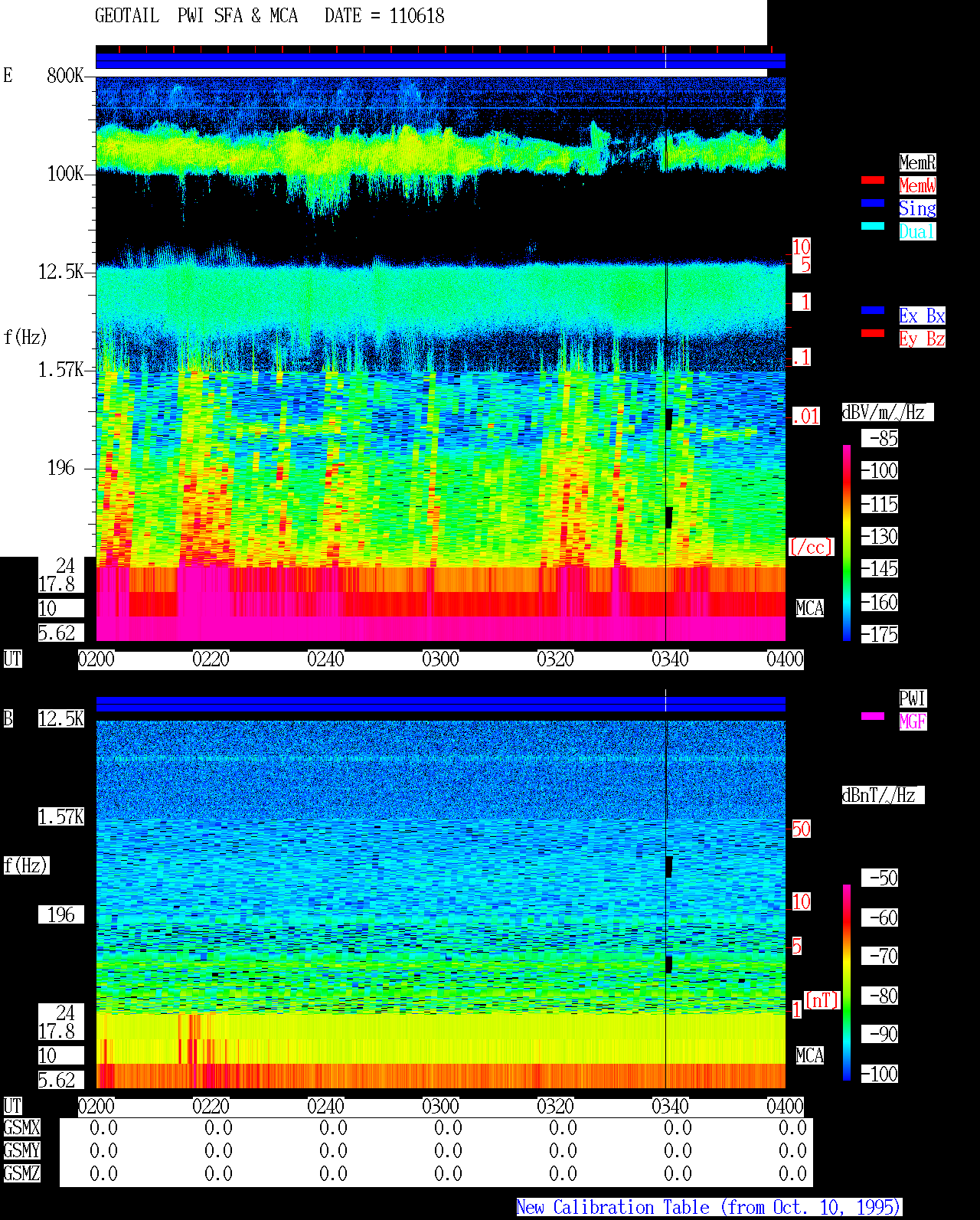Image resolution: width=980 pixels, height=1220 pixels.
Task: Click the cyan Dual legend swatch
Action: pyautogui.click(x=873, y=226)
